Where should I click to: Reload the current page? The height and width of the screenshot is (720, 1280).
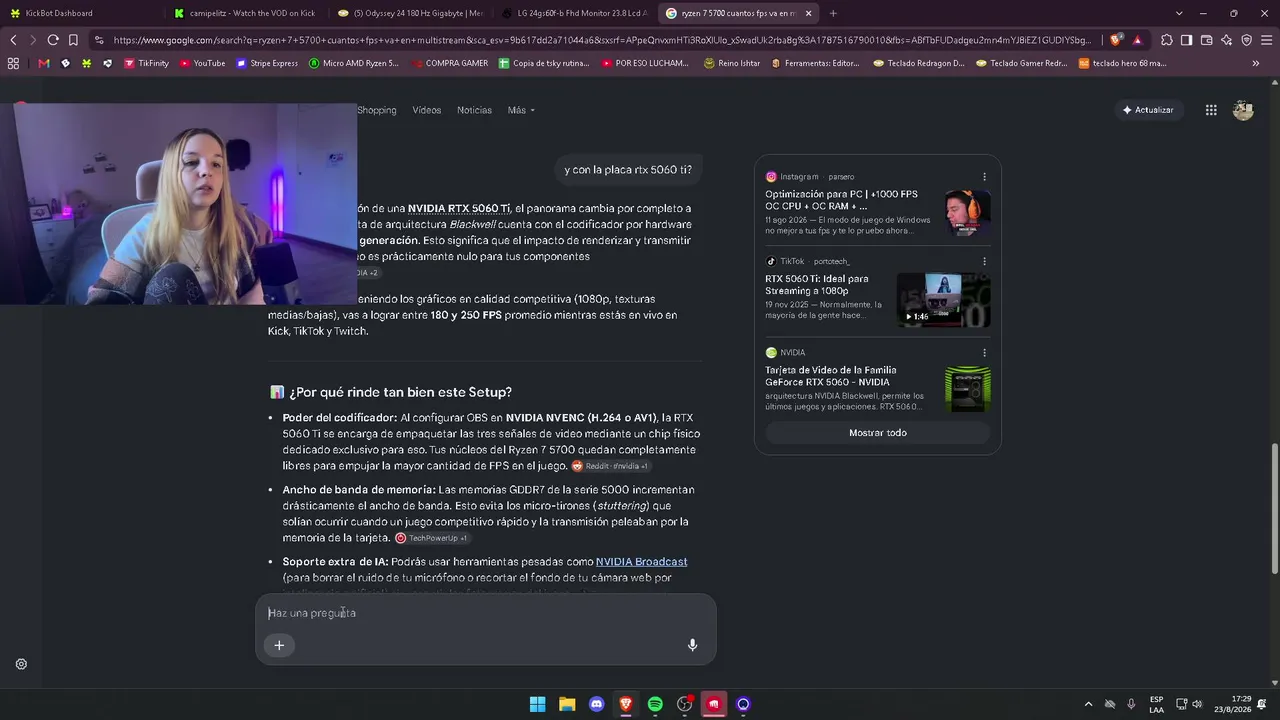coord(53,40)
